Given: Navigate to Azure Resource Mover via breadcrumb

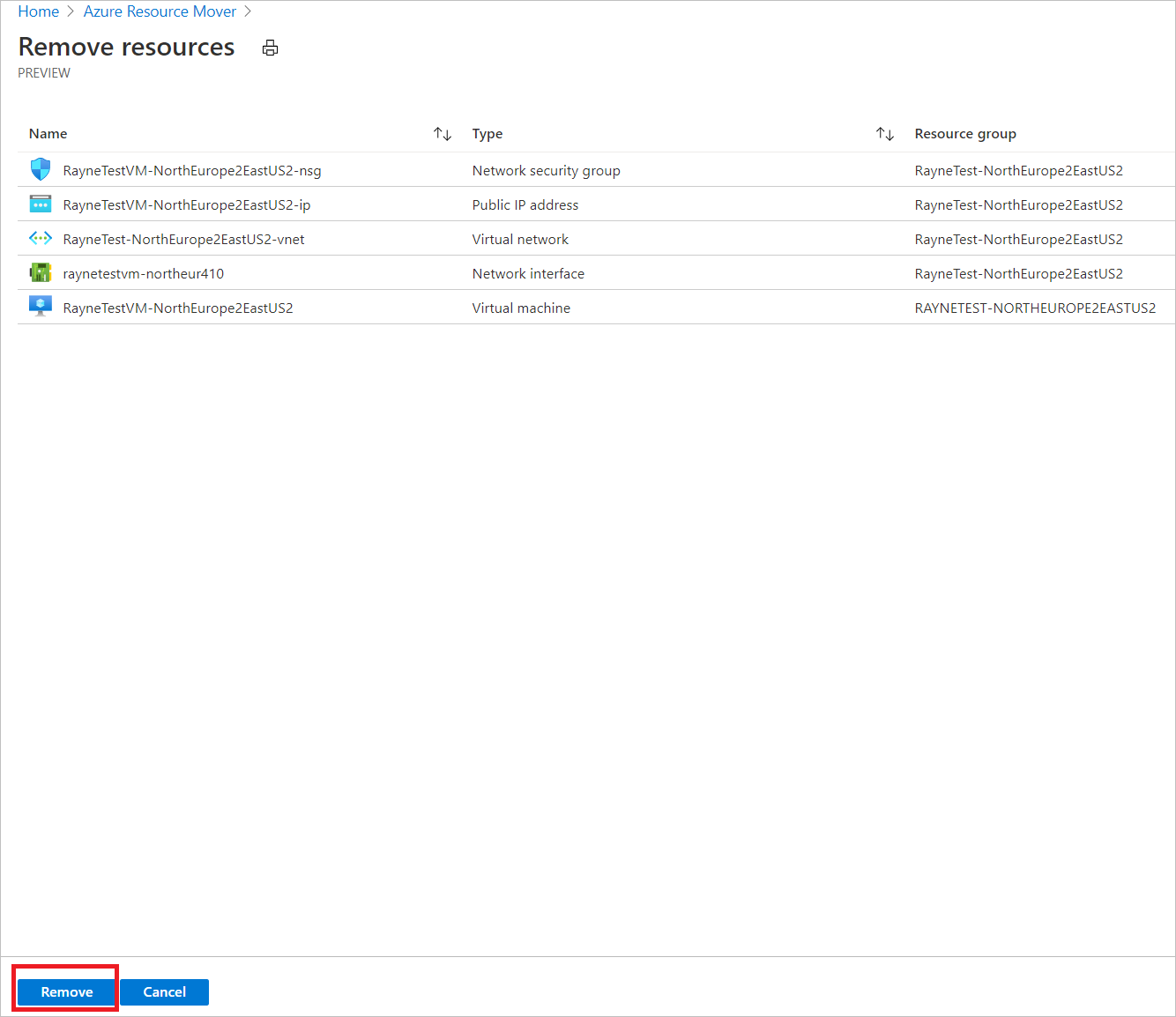Looking at the screenshot, I should 160,11.
